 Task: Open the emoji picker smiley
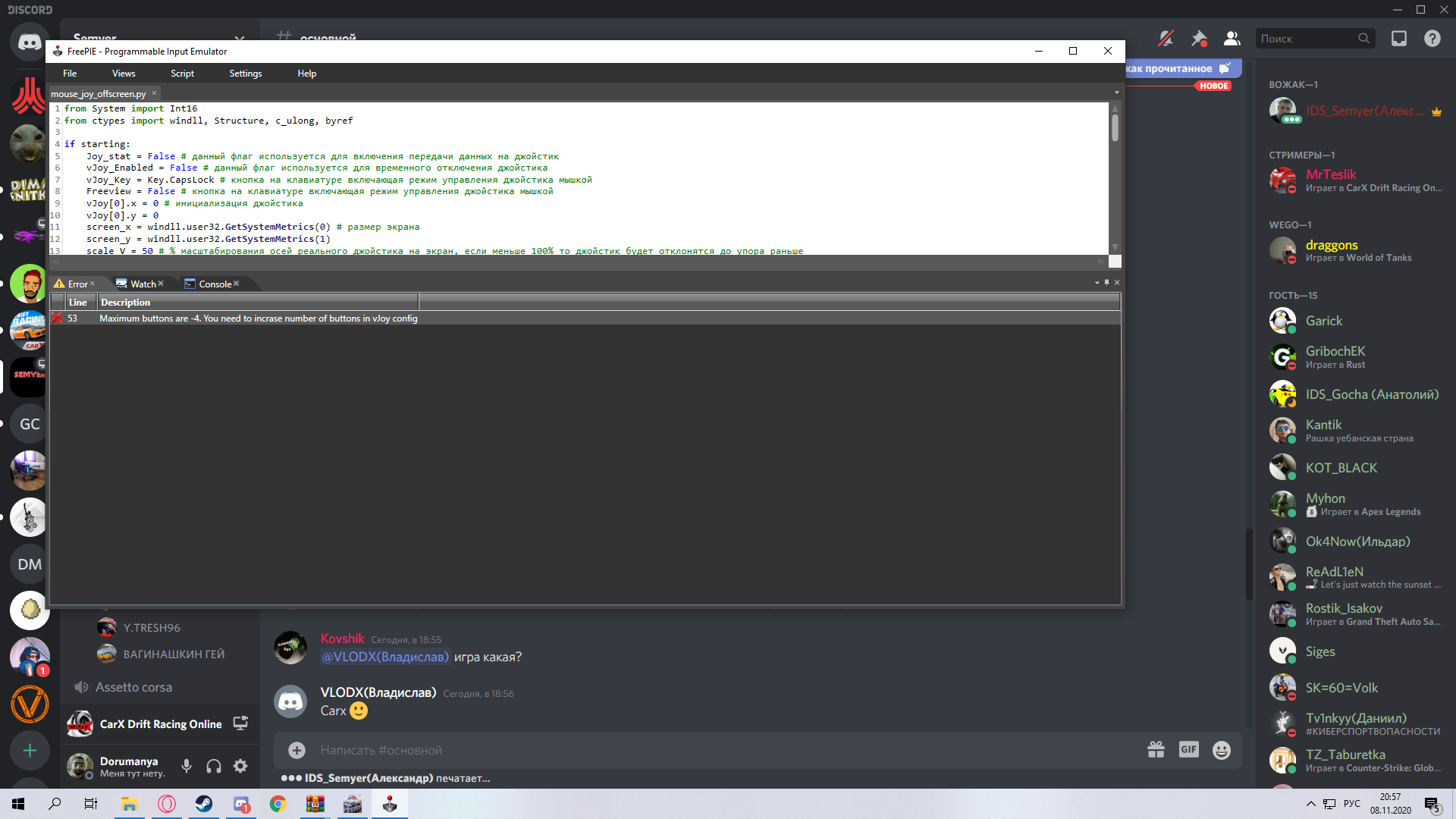[x=1221, y=750]
